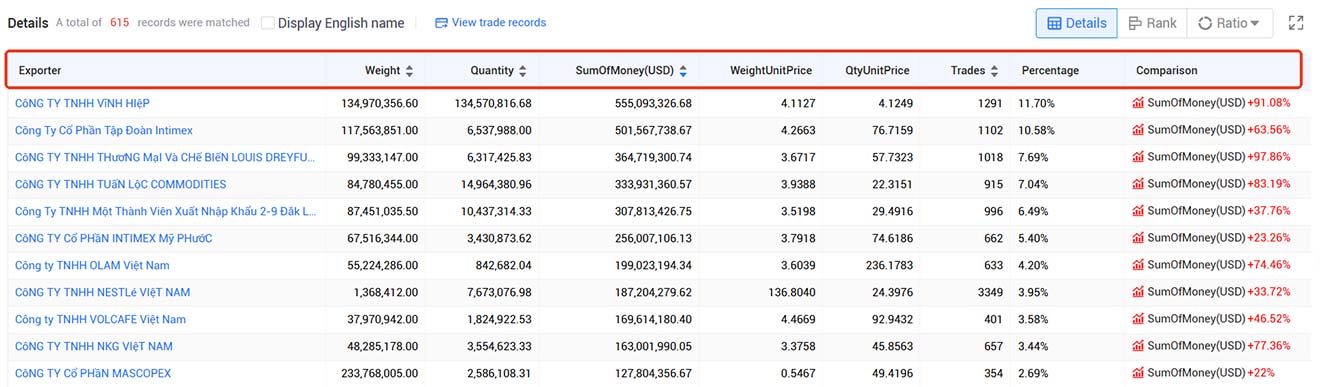Sort table by Weight column arrows
The height and width of the screenshot is (387, 1320).
point(410,71)
